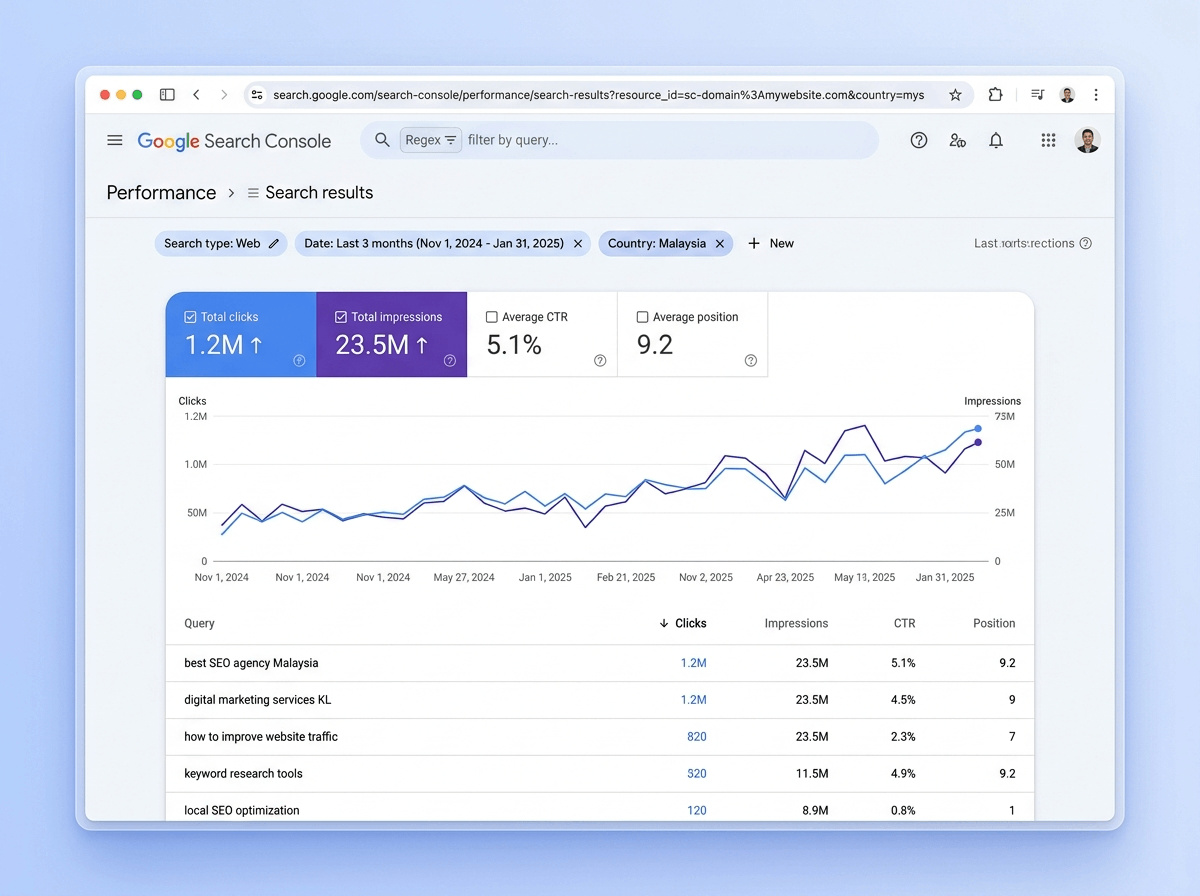1200x896 pixels.
Task: Click help icon on Total impressions card
Action: pos(449,361)
